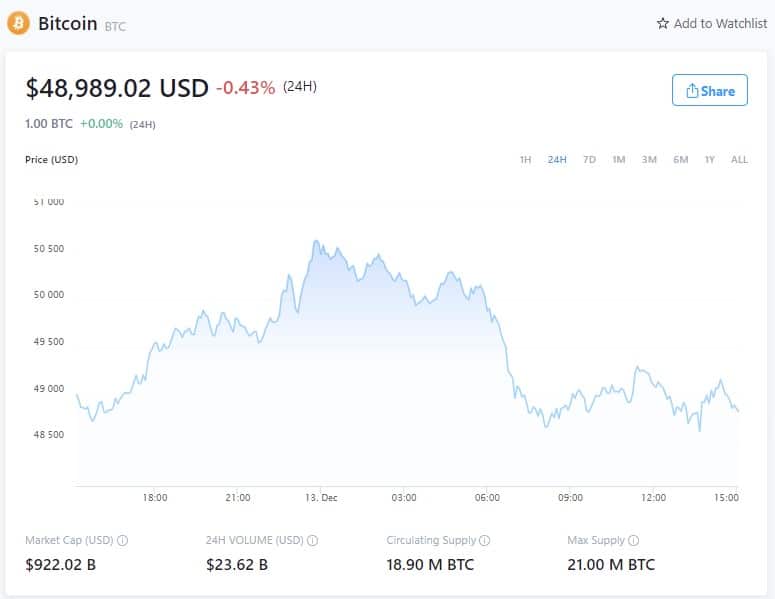Screen dimensions: 775x599
Task: Click the 12:00 time axis label
Action: click(x=653, y=498)
